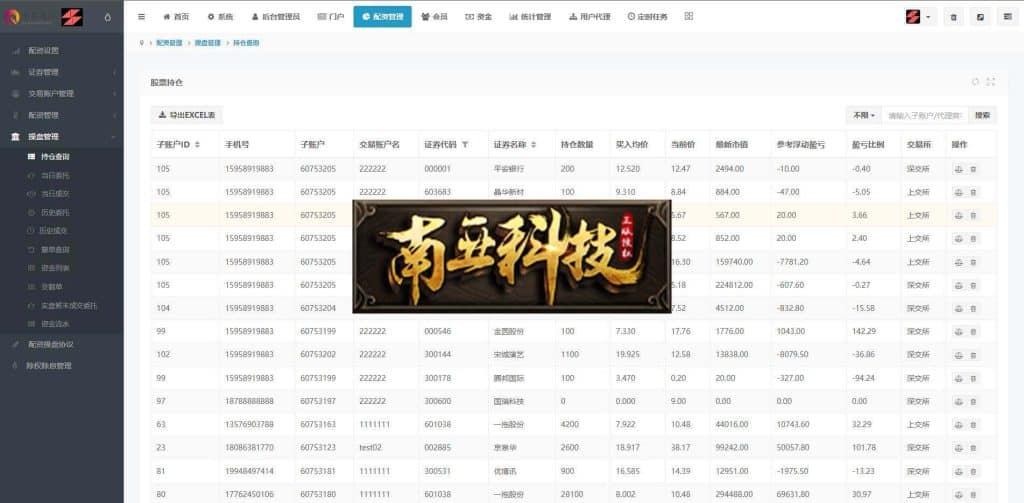Open 历史委托 in the sidebar

pyautogui.click(x=55, y=212)
